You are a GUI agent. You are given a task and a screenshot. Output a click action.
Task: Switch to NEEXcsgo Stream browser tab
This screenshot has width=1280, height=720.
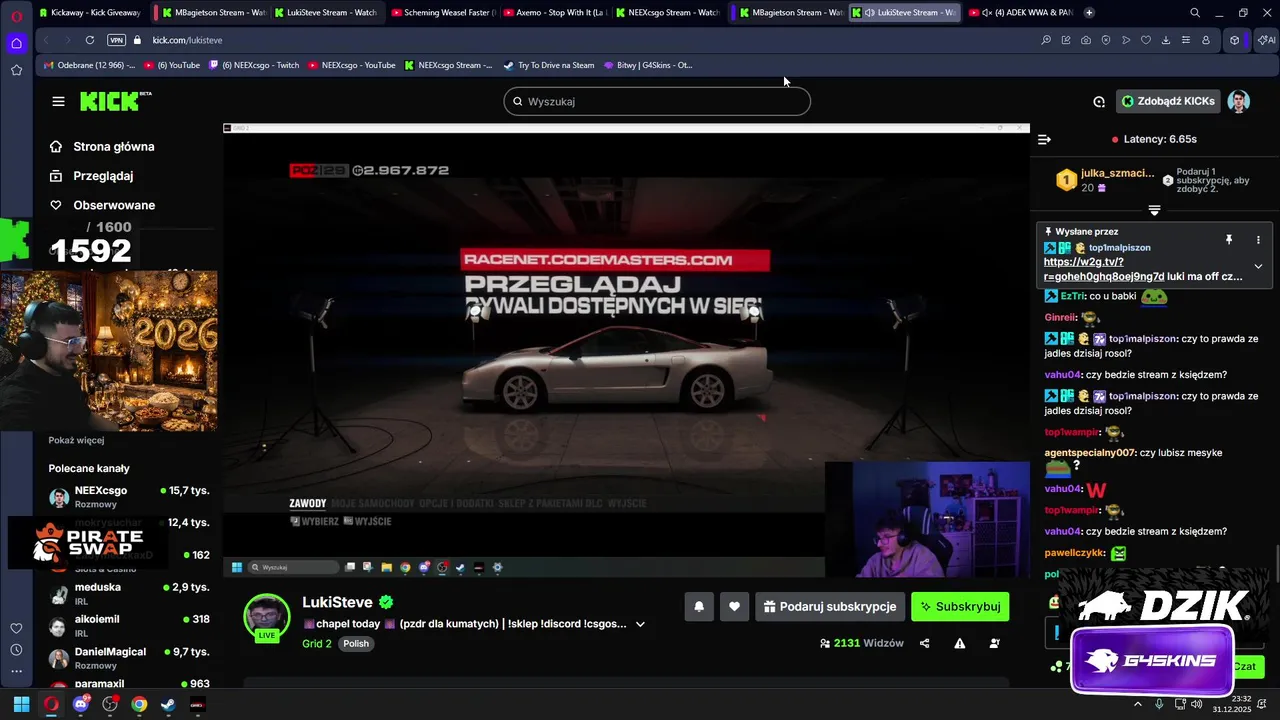click(666, 12)
